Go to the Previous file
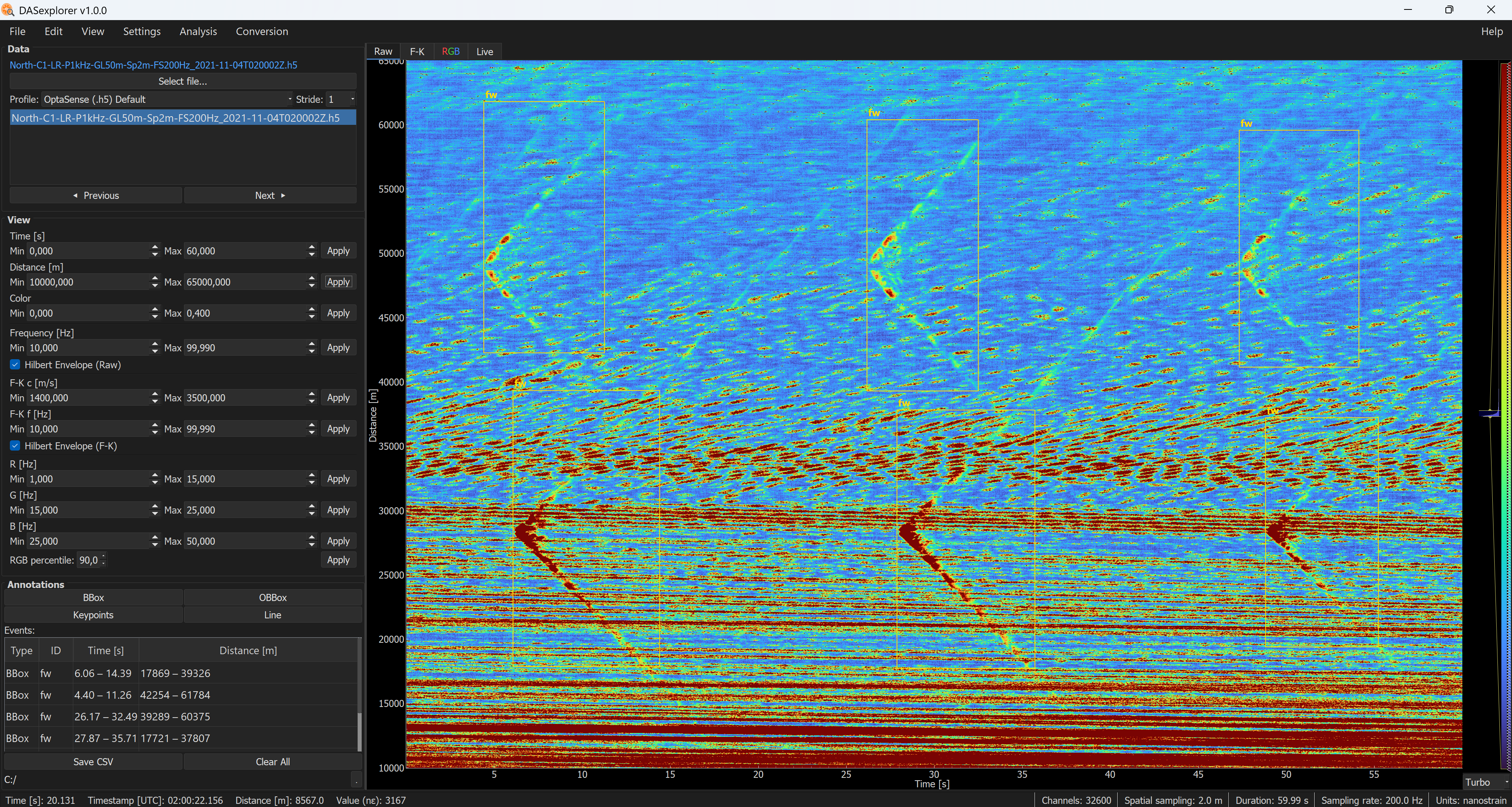Image resolution: width=1512 pixels, height=807 pixels. (x=96, y=195)
